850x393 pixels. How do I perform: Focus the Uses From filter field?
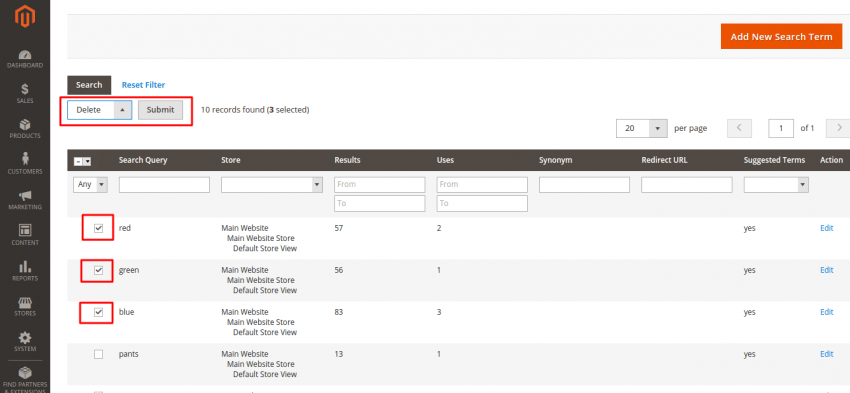tap(482, 185)
